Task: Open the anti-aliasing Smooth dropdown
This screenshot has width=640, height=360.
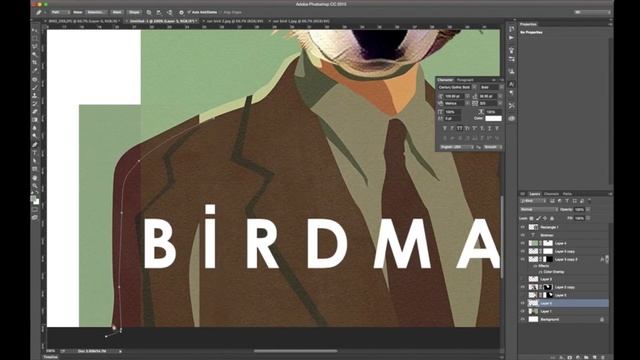Action: pos(493,147)
